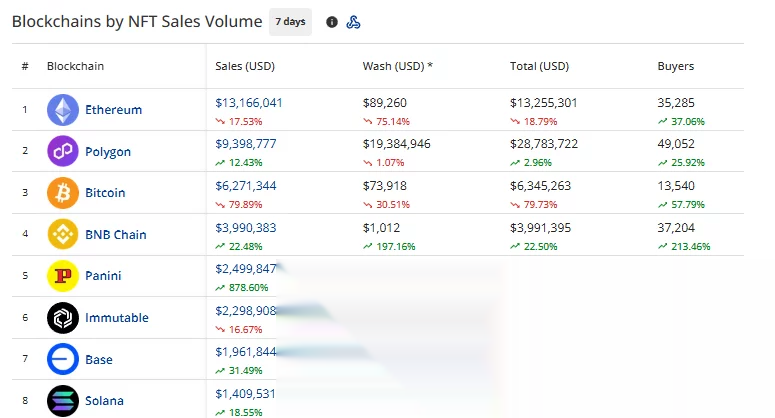Click Ethereum buyers count 35,285

point(676,103)
